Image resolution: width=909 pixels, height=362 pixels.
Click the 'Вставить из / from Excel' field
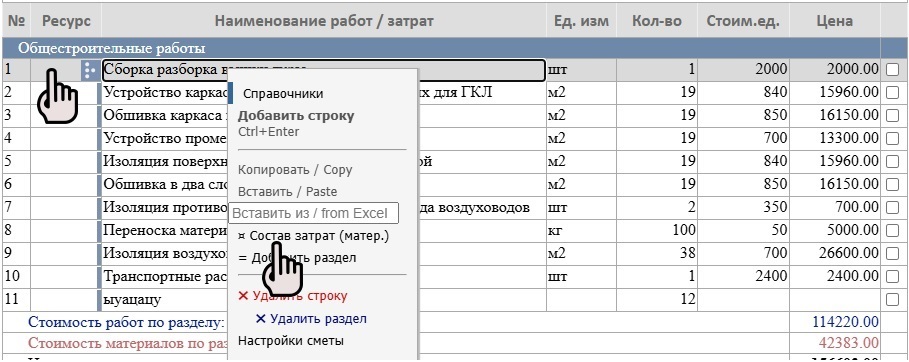pos(314,213)
